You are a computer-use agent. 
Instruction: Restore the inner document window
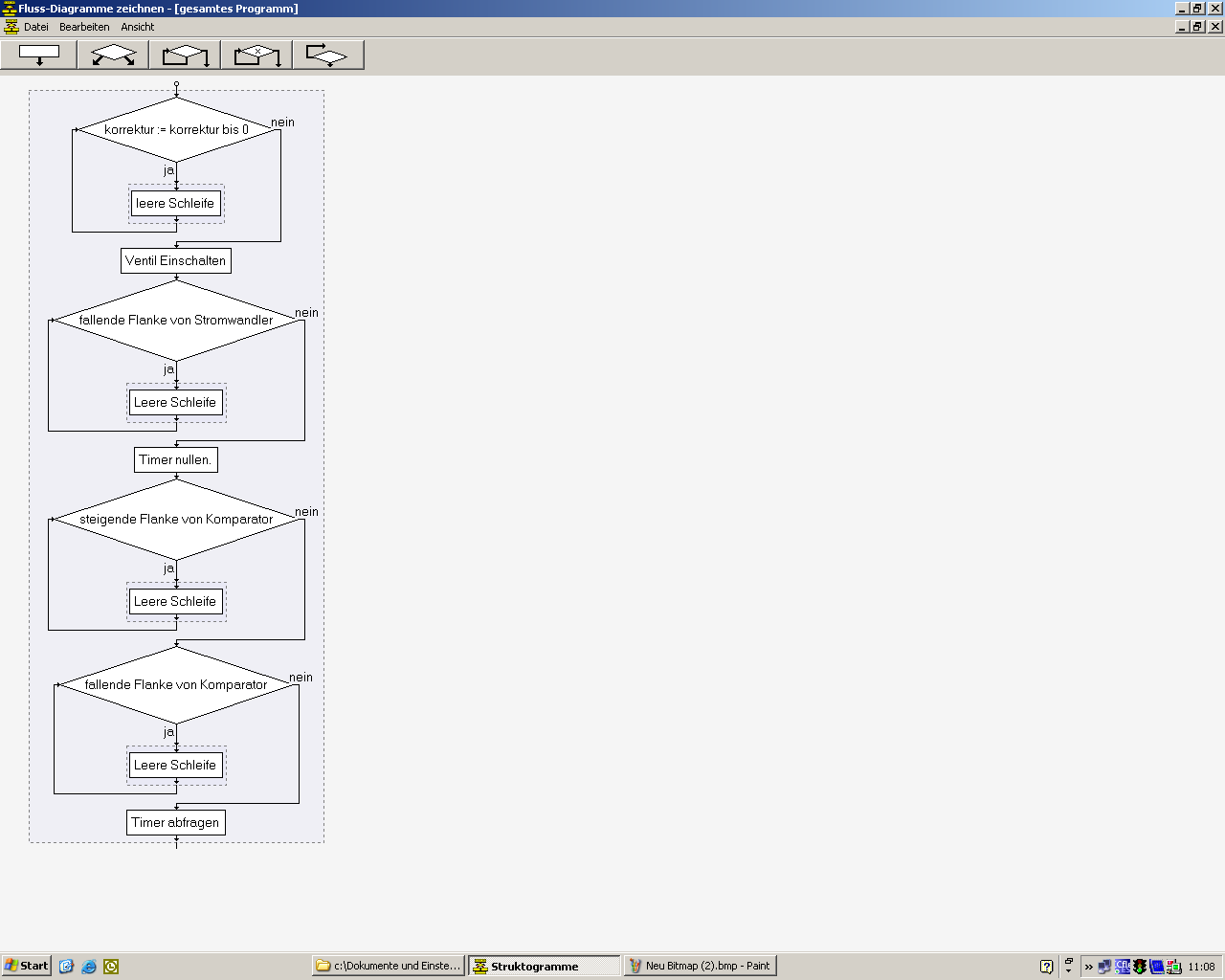click(x=1198, y=27)
